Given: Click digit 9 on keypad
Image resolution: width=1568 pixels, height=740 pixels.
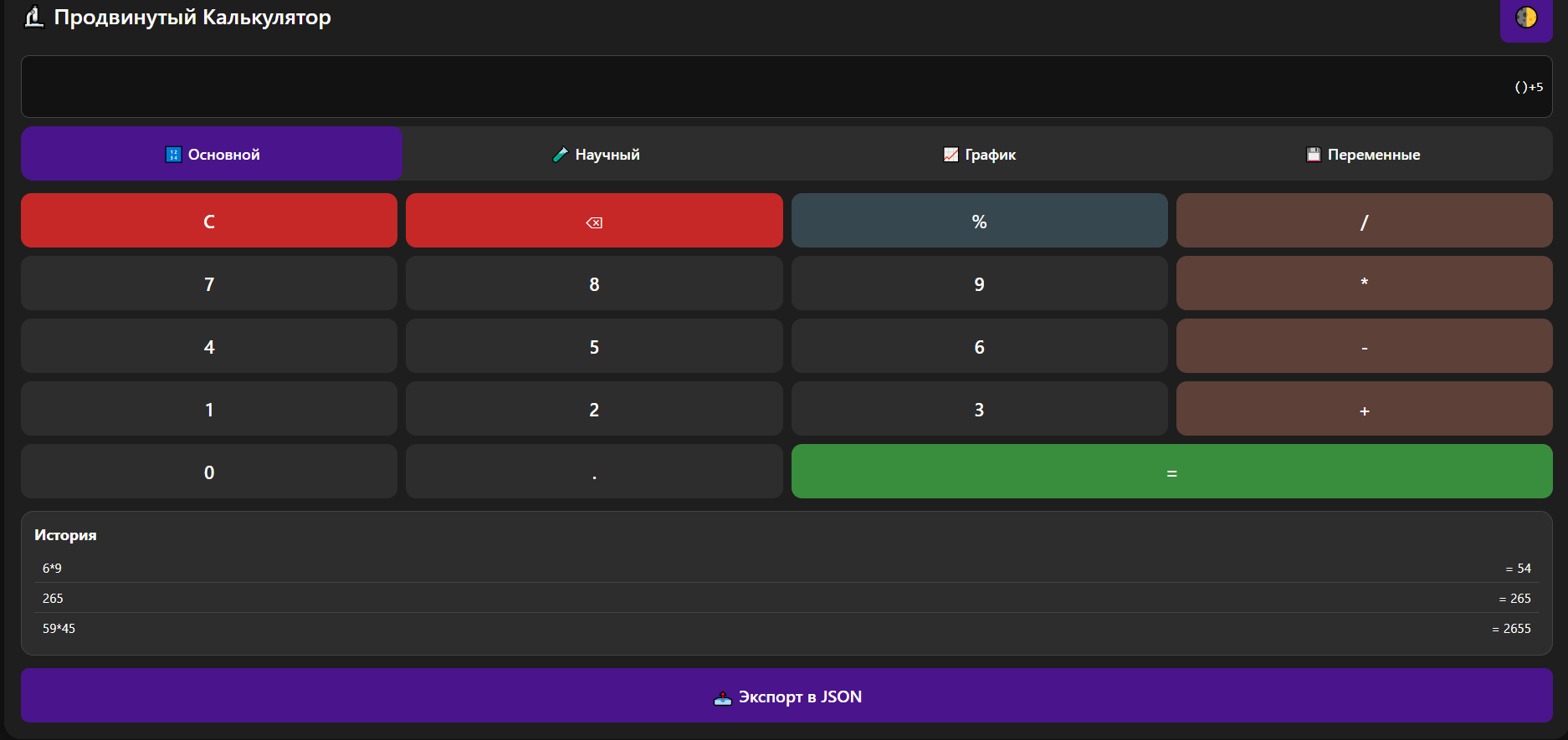Looking at the screenshot, I should click(979, 283).
